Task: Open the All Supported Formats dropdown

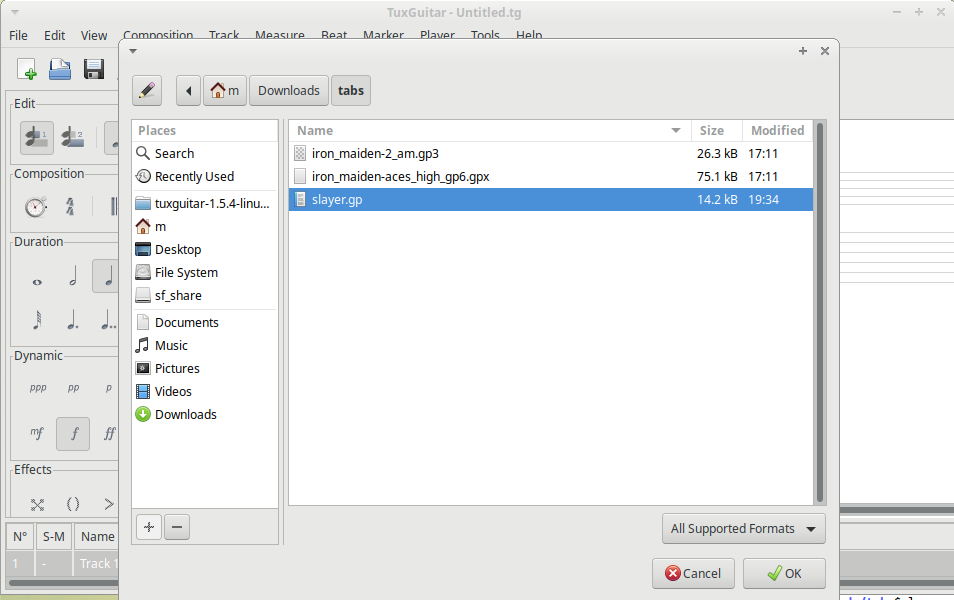Action: pyautogui.click(x=743, y=528)
